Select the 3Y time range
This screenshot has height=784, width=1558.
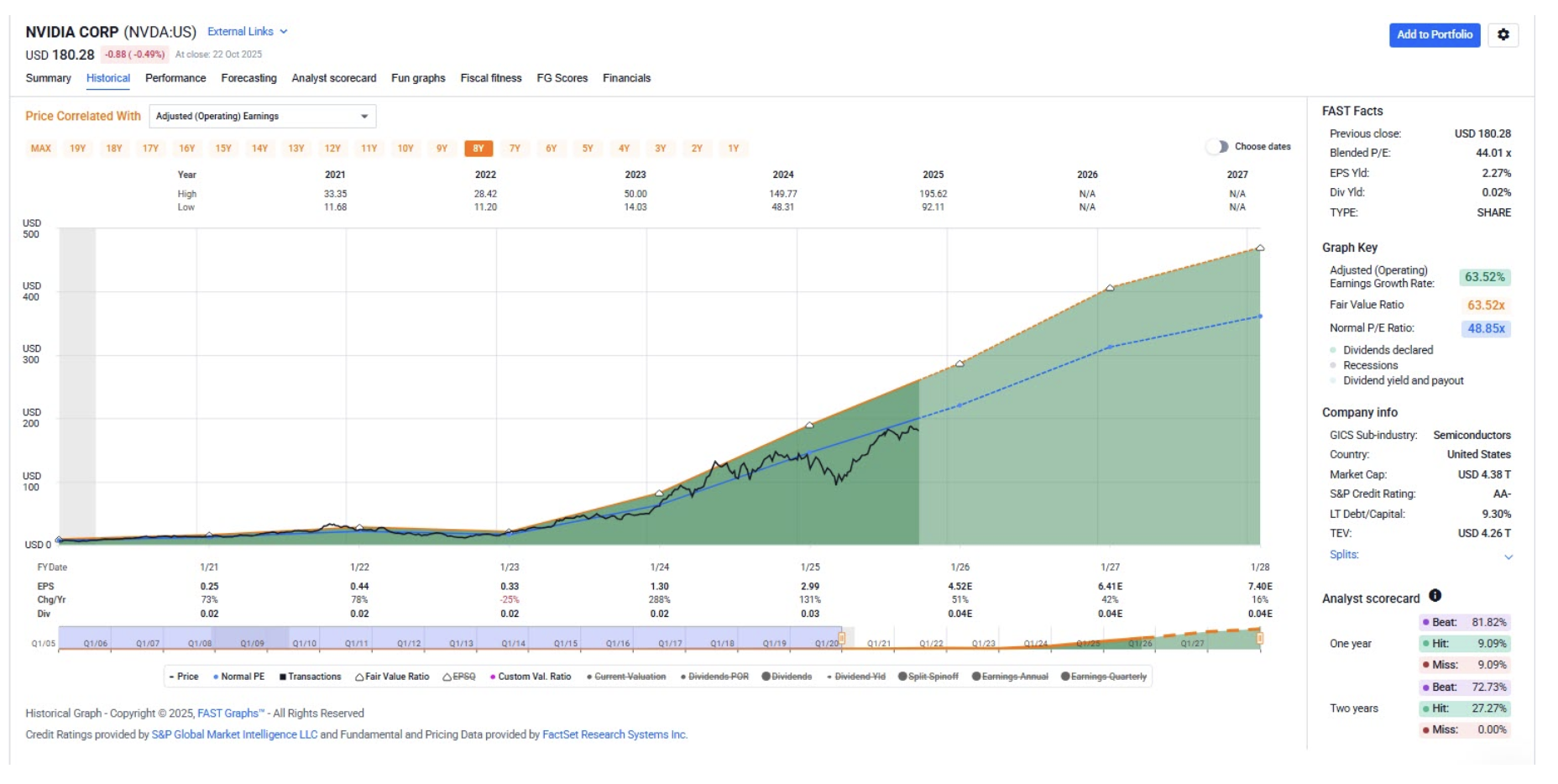[x=661, y=149]
